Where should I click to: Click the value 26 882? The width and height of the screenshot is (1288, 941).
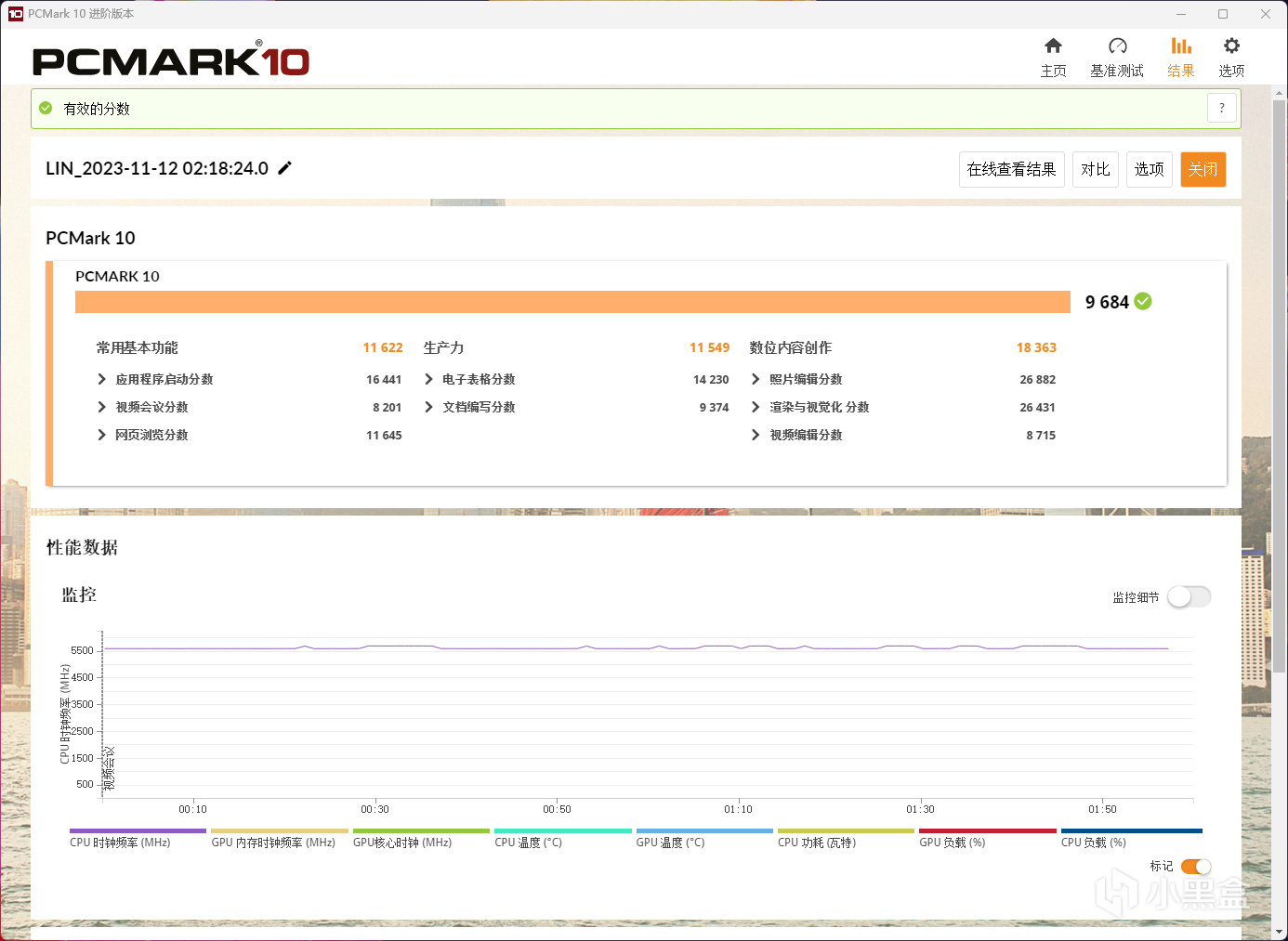1037,379
